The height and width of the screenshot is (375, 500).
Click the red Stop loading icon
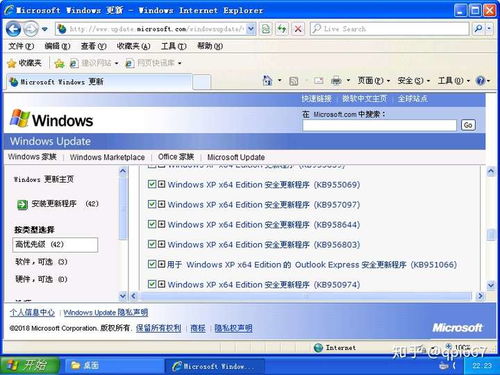pyautogui.click(x=298, y=29)
